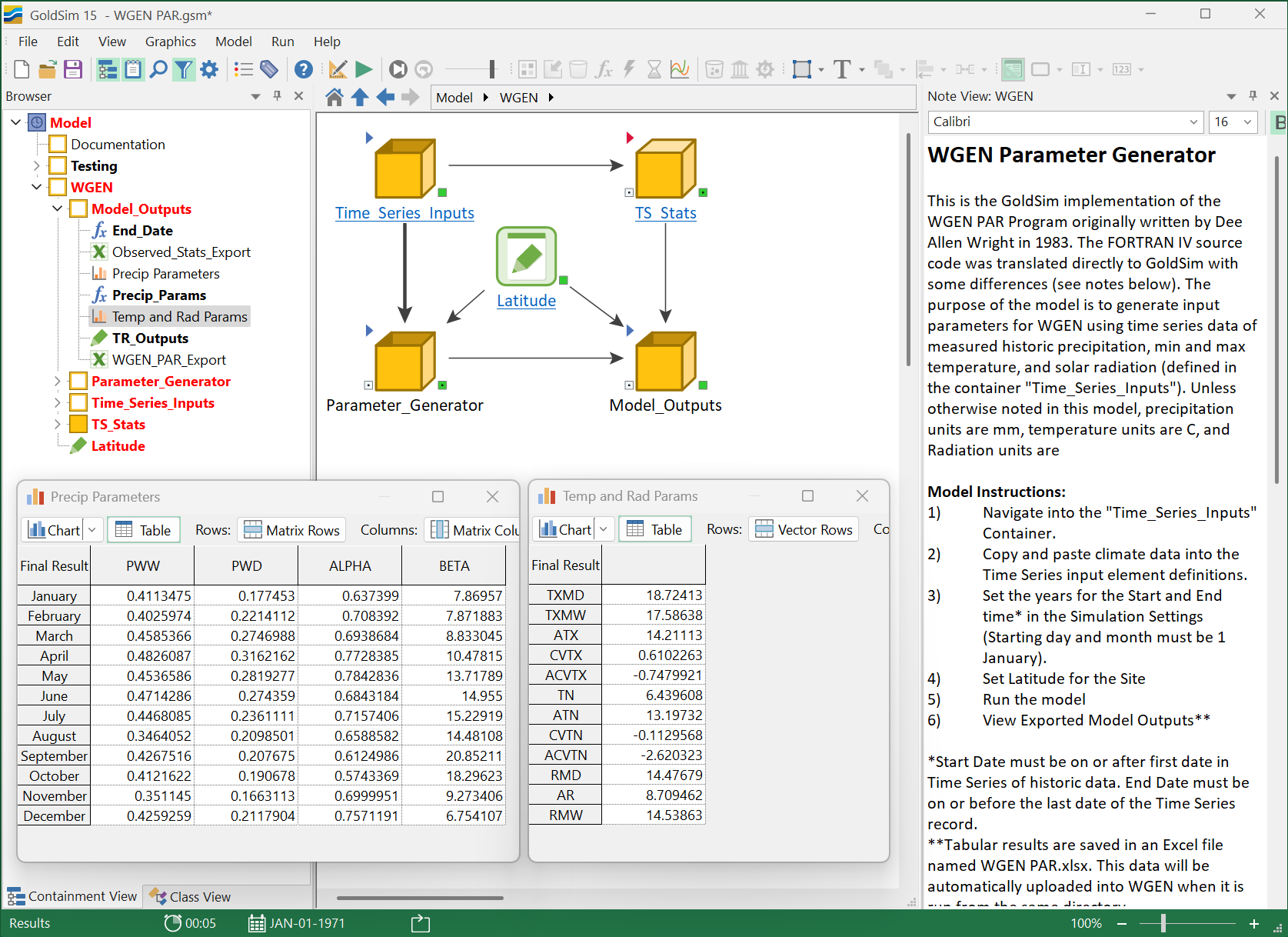
Task: Go to the home container icon
Action: coord(334,97)
